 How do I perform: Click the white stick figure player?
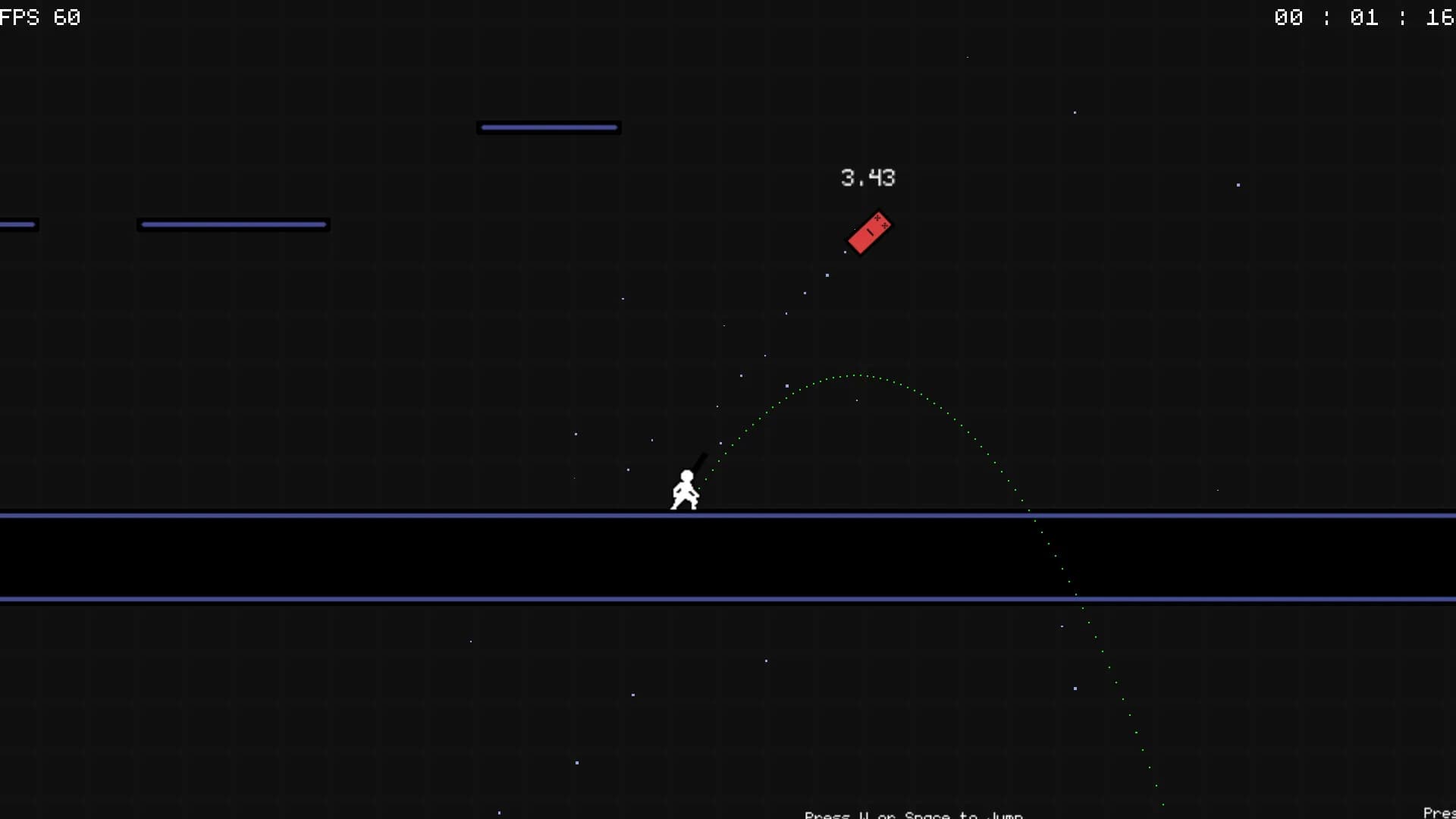685,489
